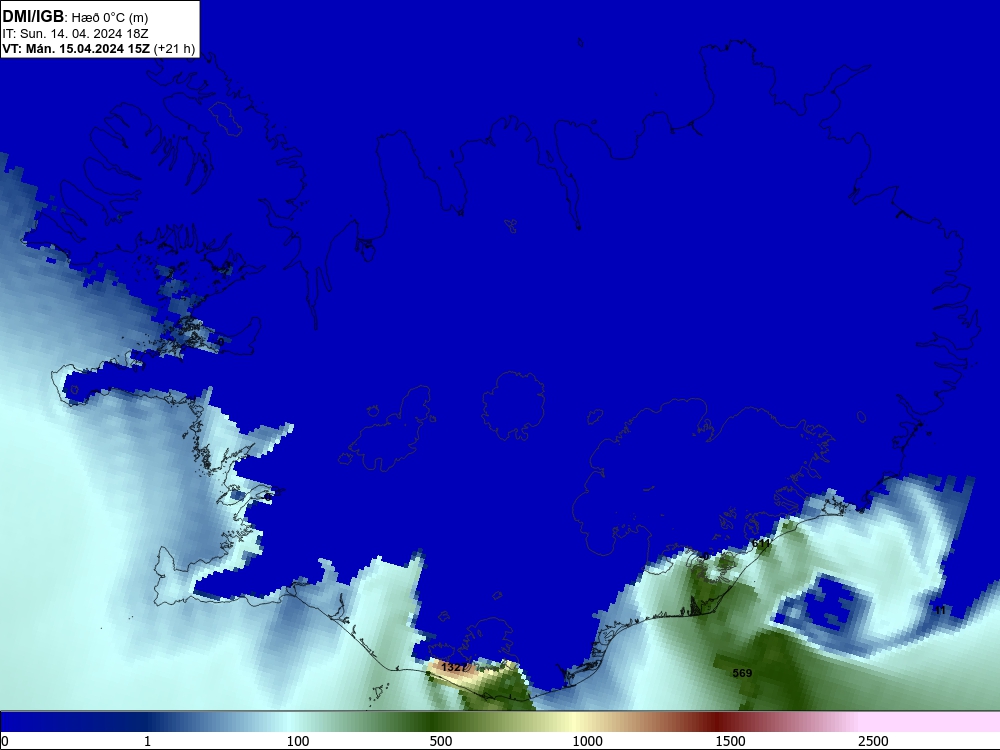The height and width of the screenshot is (750, 1000).
Task: Click the 569 value on the map
Action: tap(742, 673)
